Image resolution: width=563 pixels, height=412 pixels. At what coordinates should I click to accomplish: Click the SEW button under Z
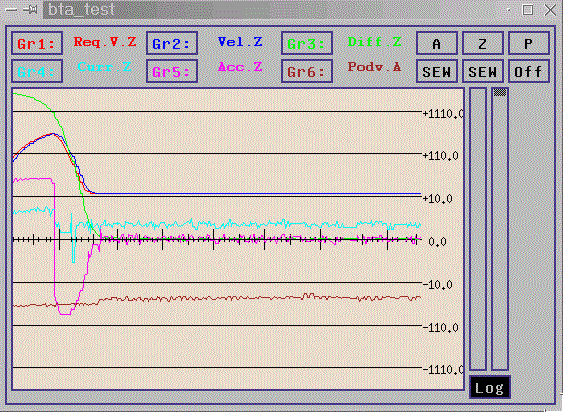[483, 71]
